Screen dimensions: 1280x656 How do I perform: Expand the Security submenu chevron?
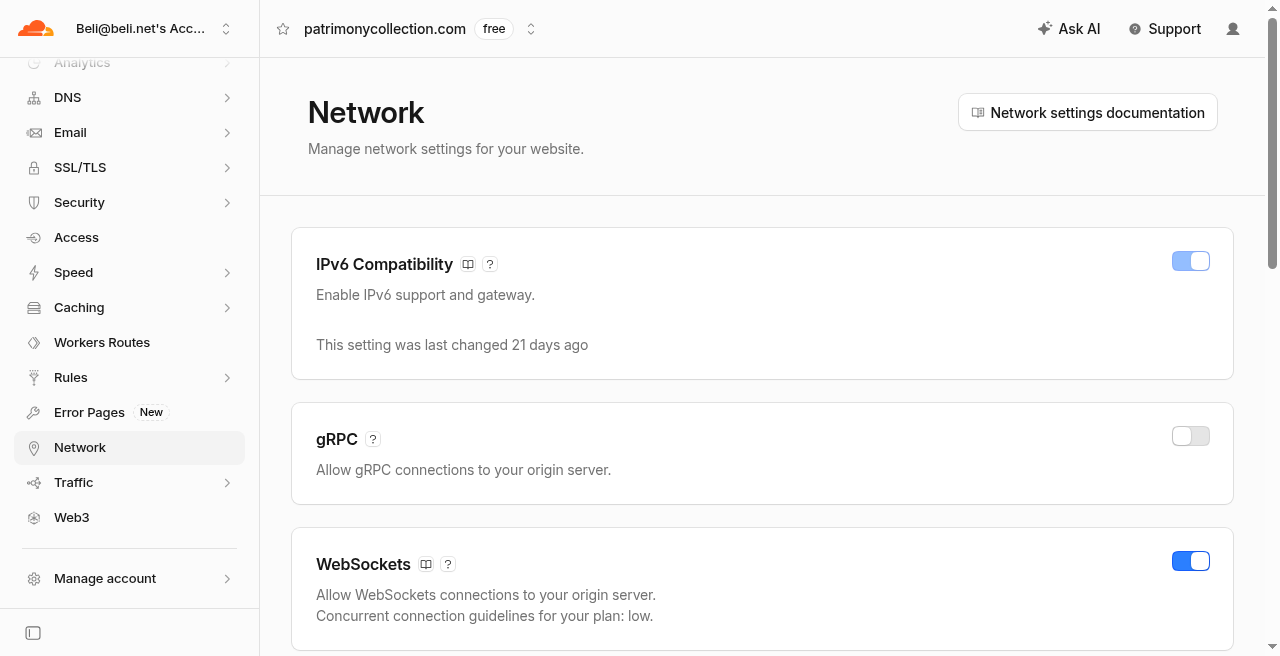pos(228,203)
